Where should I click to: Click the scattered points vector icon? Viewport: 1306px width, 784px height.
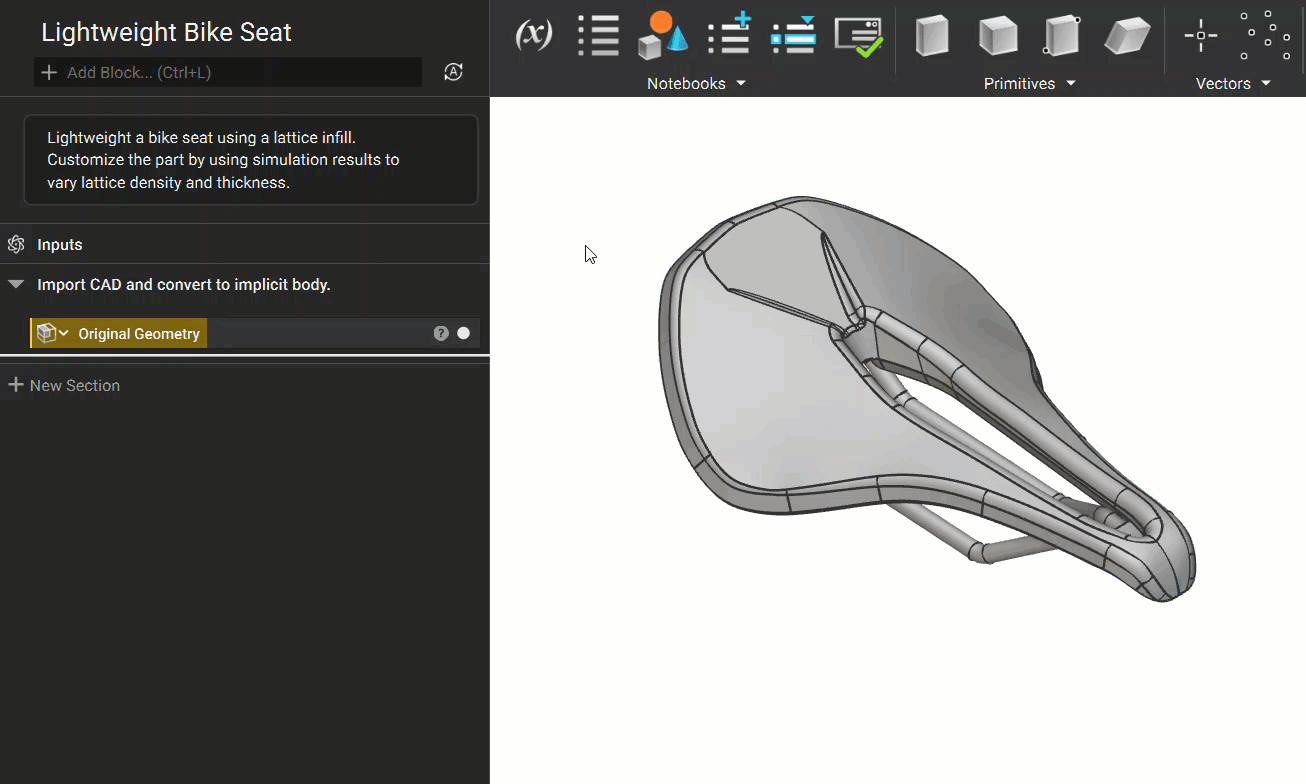tap(1265, 36)
